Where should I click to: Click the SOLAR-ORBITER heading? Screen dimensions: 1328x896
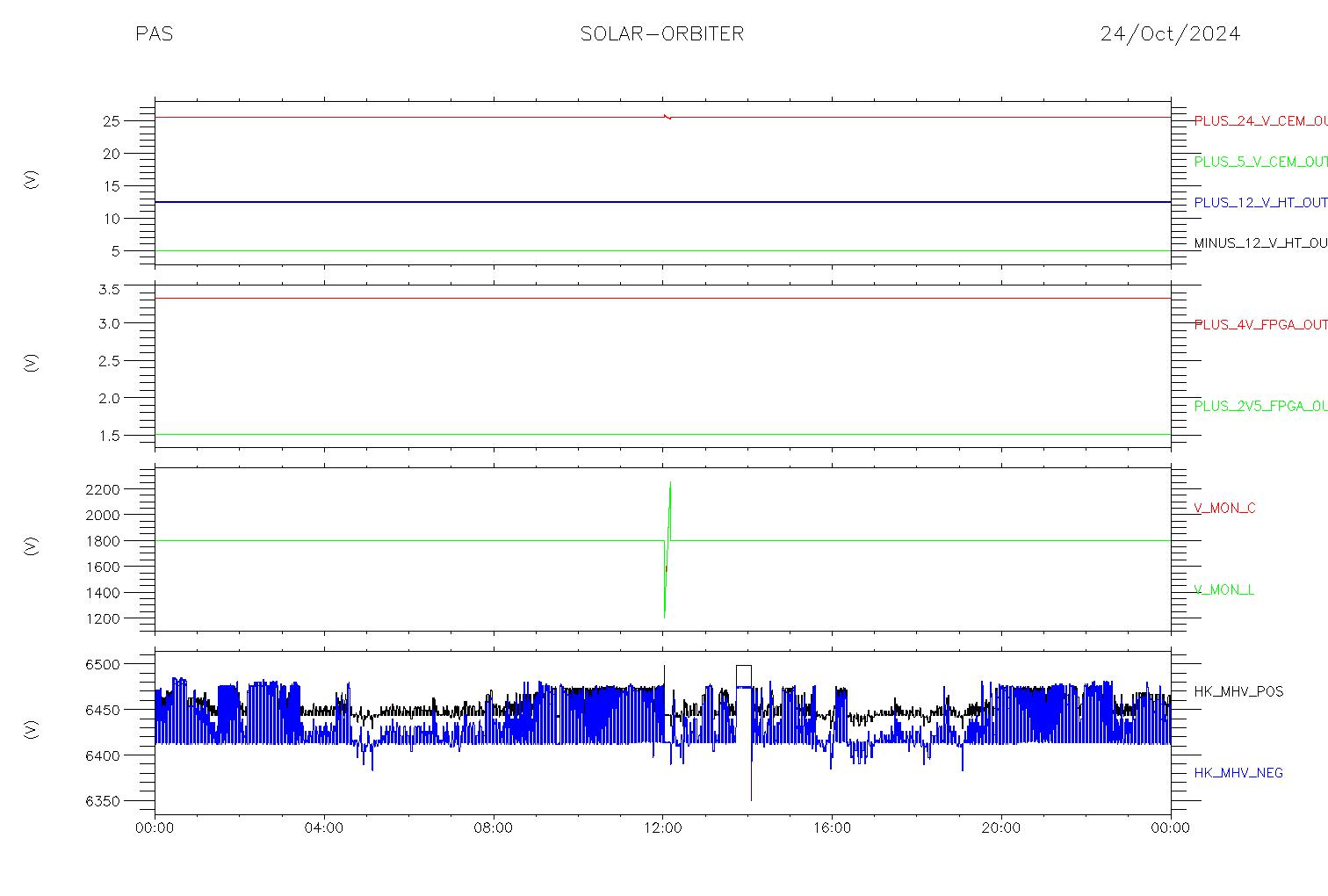[x=662, y=33]
